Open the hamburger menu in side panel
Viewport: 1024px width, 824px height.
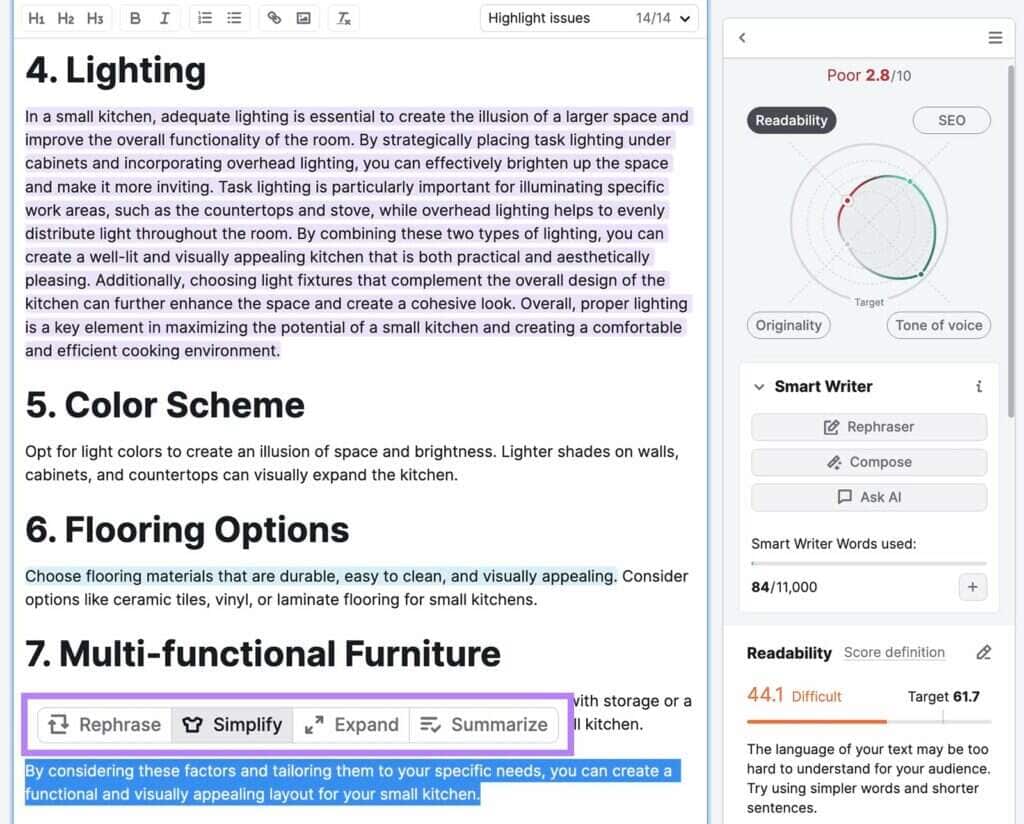995,38
